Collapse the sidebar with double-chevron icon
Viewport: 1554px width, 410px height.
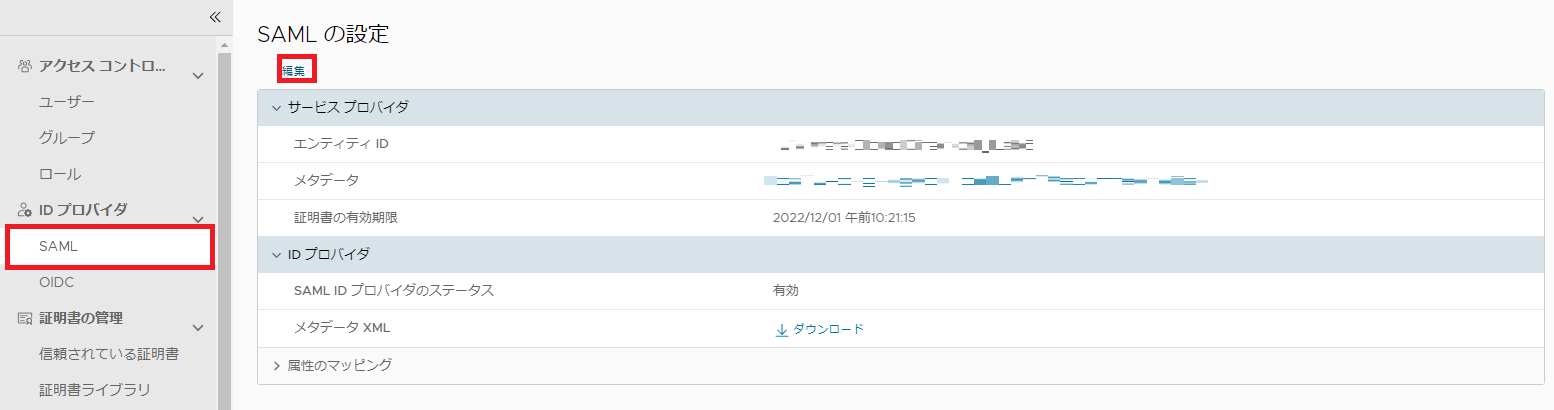pos(214,16)
